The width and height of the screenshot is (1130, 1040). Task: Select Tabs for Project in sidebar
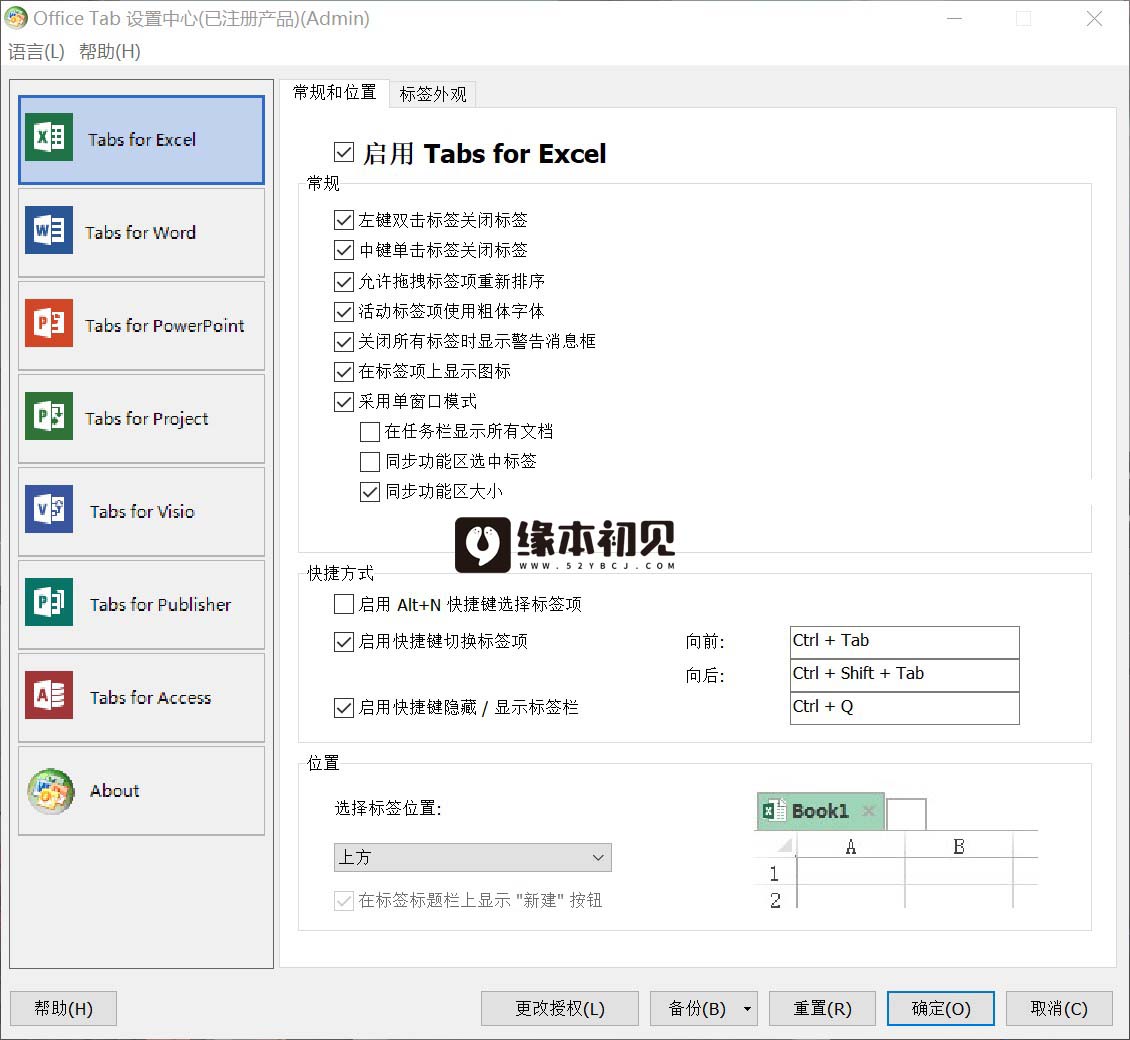pos(141,418)
